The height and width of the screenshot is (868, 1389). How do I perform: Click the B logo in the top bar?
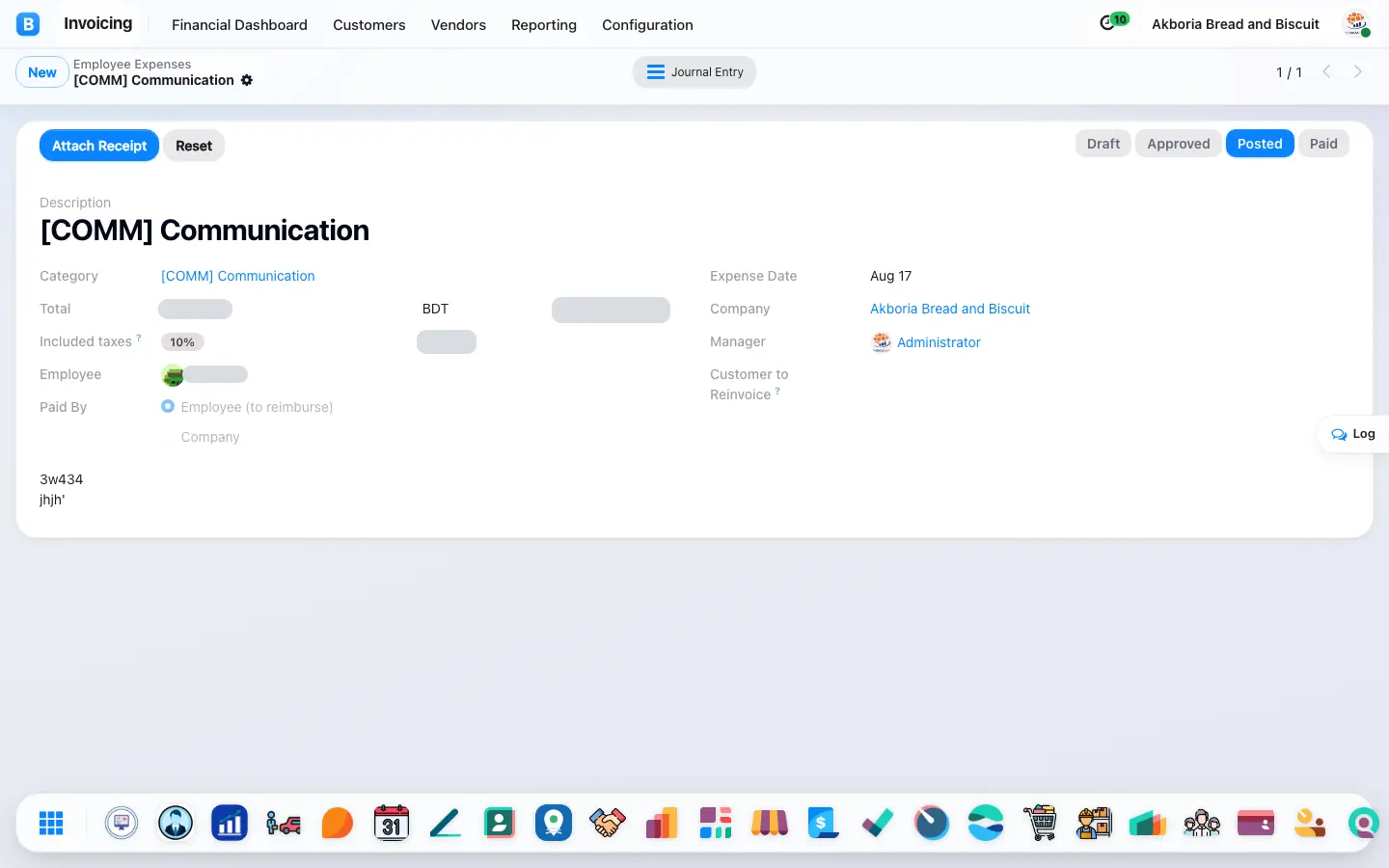(x=28, y=24)
